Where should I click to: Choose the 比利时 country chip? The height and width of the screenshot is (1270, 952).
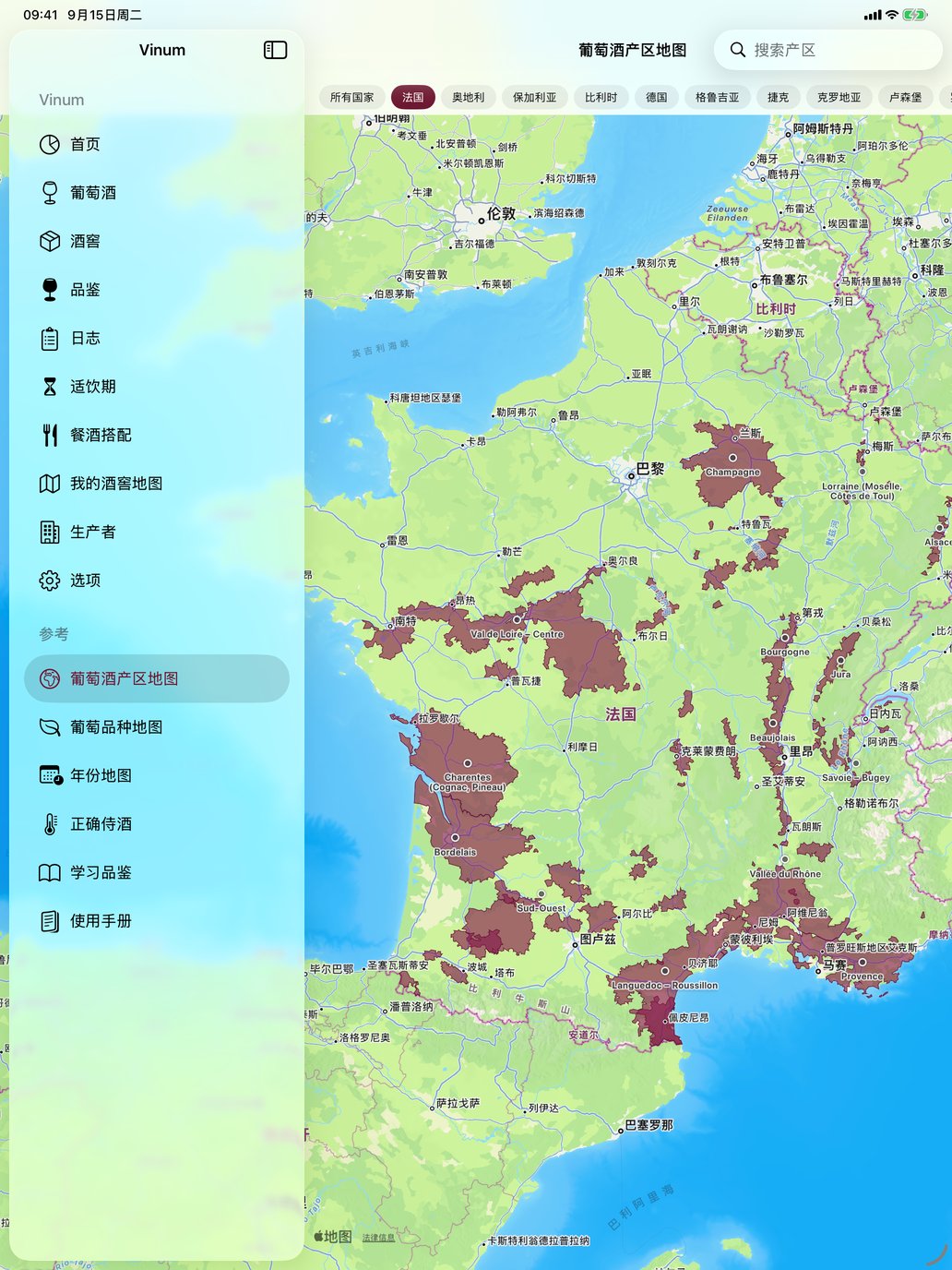[x=601, y=97]
